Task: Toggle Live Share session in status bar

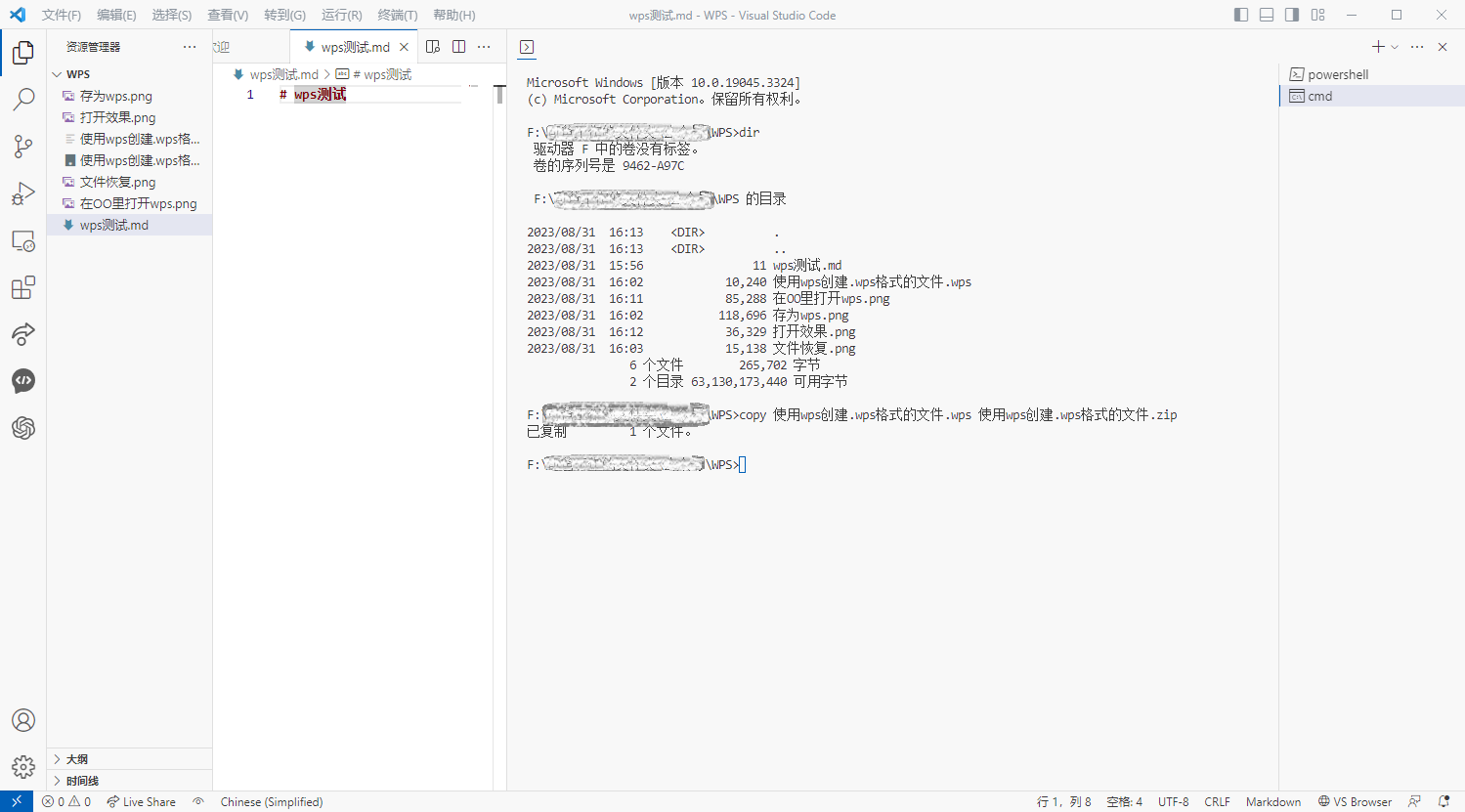Action: click(141, 801)
